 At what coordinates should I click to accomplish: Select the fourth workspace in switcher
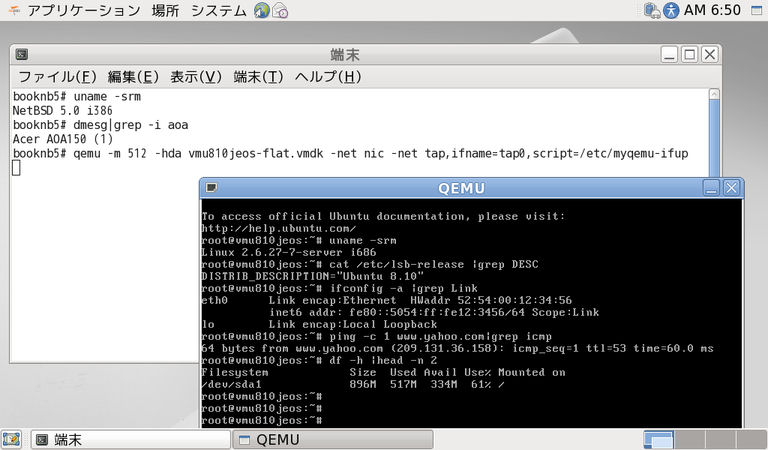751,440
